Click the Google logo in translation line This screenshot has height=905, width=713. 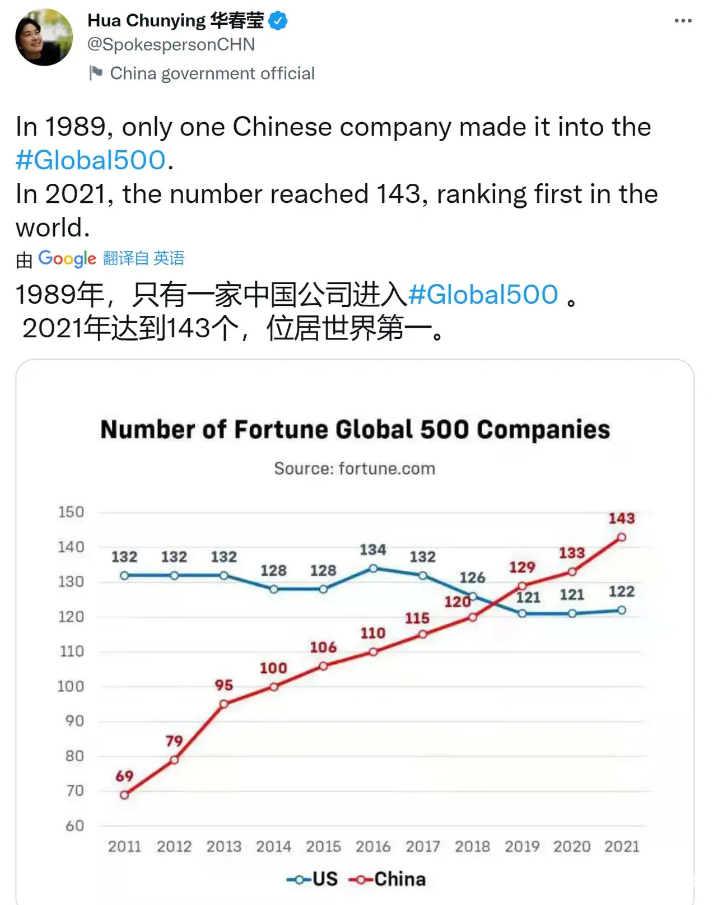(67, 258)
